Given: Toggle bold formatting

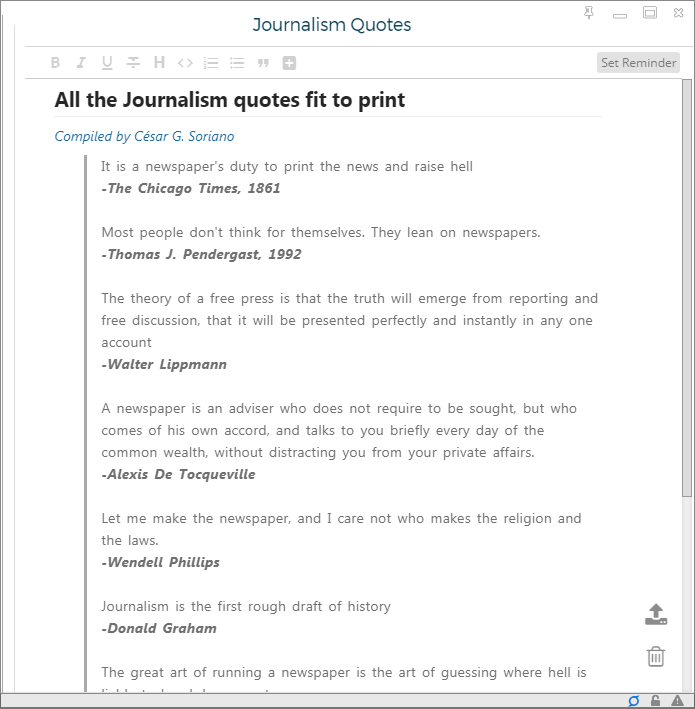Looking at the screenshot, I should pyautogui.click(x=55, y=62).
